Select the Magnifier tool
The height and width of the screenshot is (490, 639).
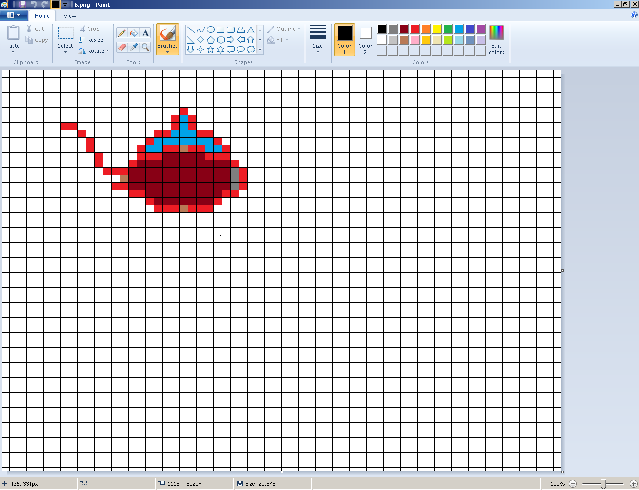click(x=145, y=47)
